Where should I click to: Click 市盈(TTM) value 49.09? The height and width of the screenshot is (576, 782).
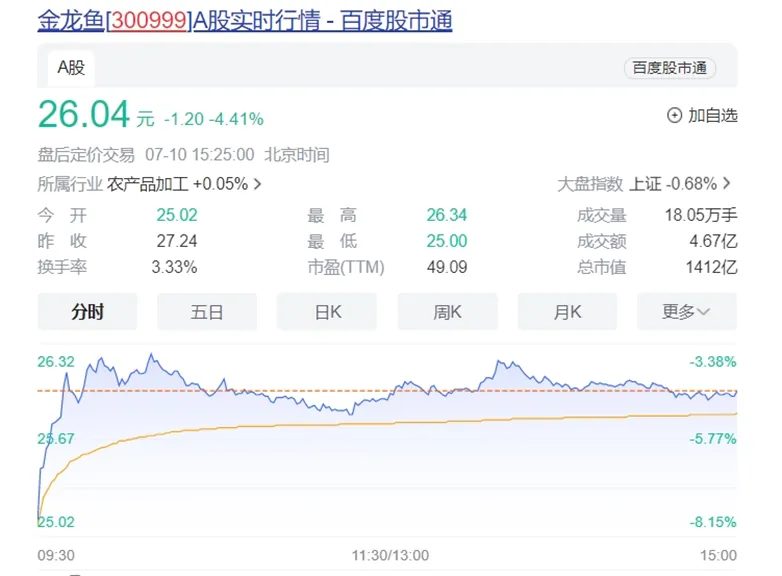click(x=447, y=267)
